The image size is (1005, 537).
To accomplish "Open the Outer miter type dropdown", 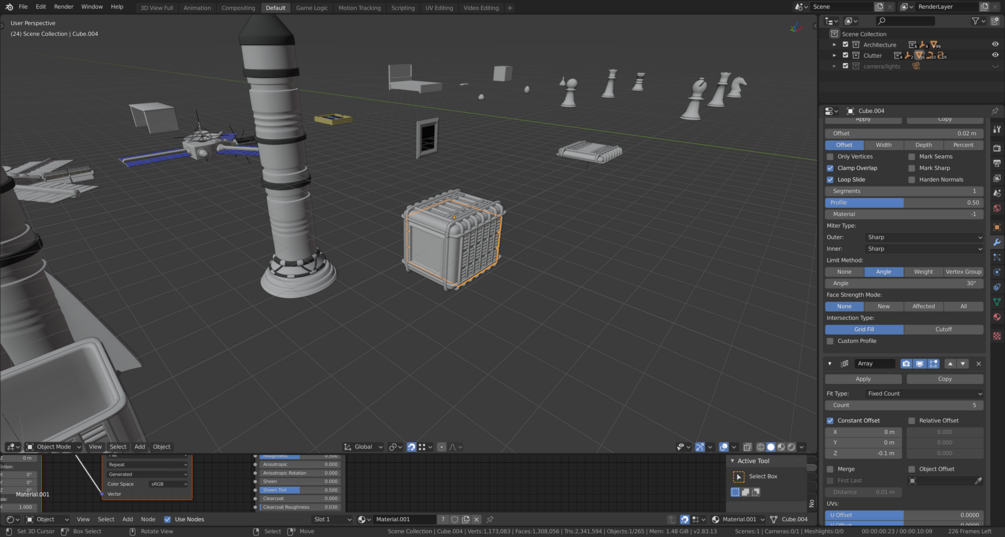I will tap(924, 237).
